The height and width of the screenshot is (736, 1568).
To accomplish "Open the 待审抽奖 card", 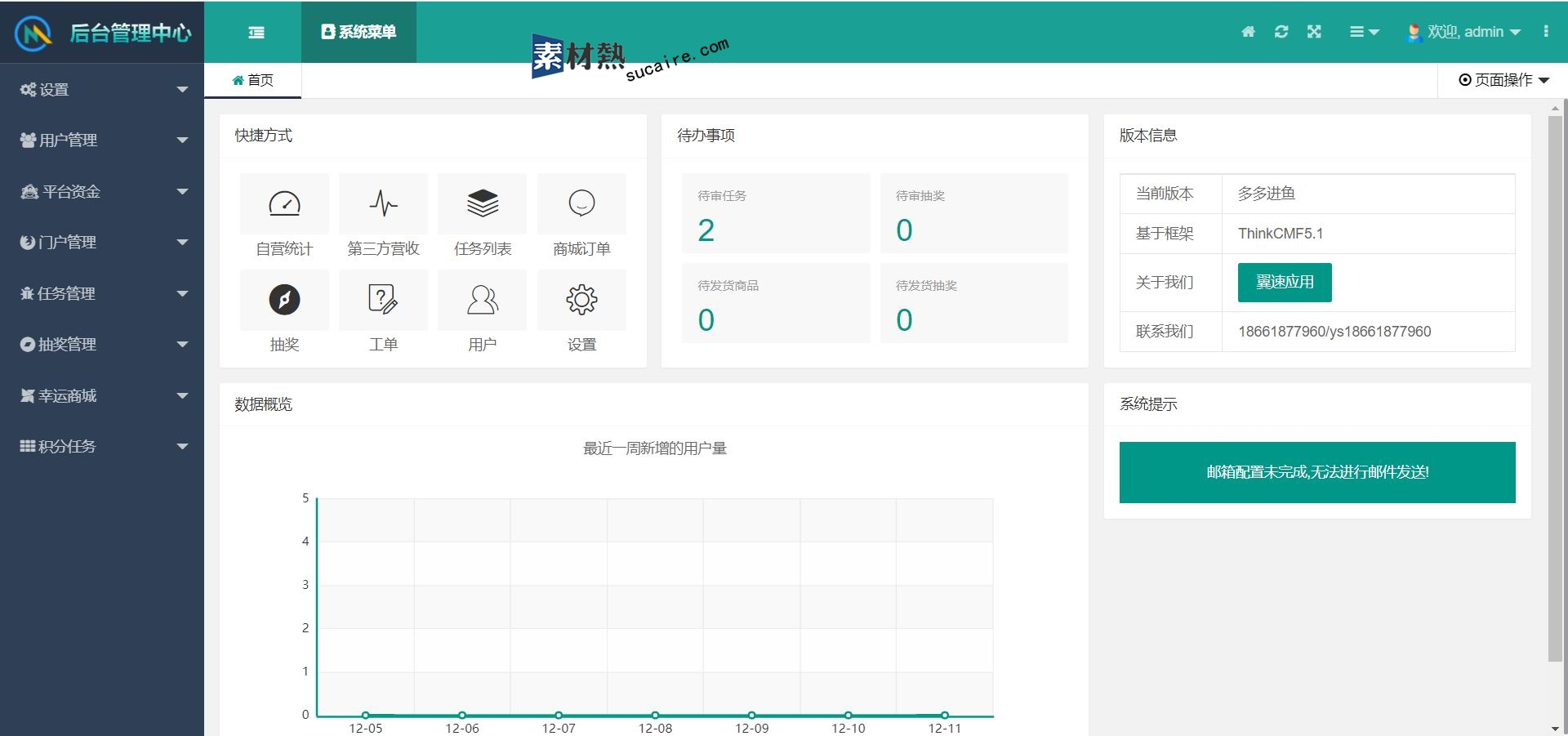I will point(973,213).
